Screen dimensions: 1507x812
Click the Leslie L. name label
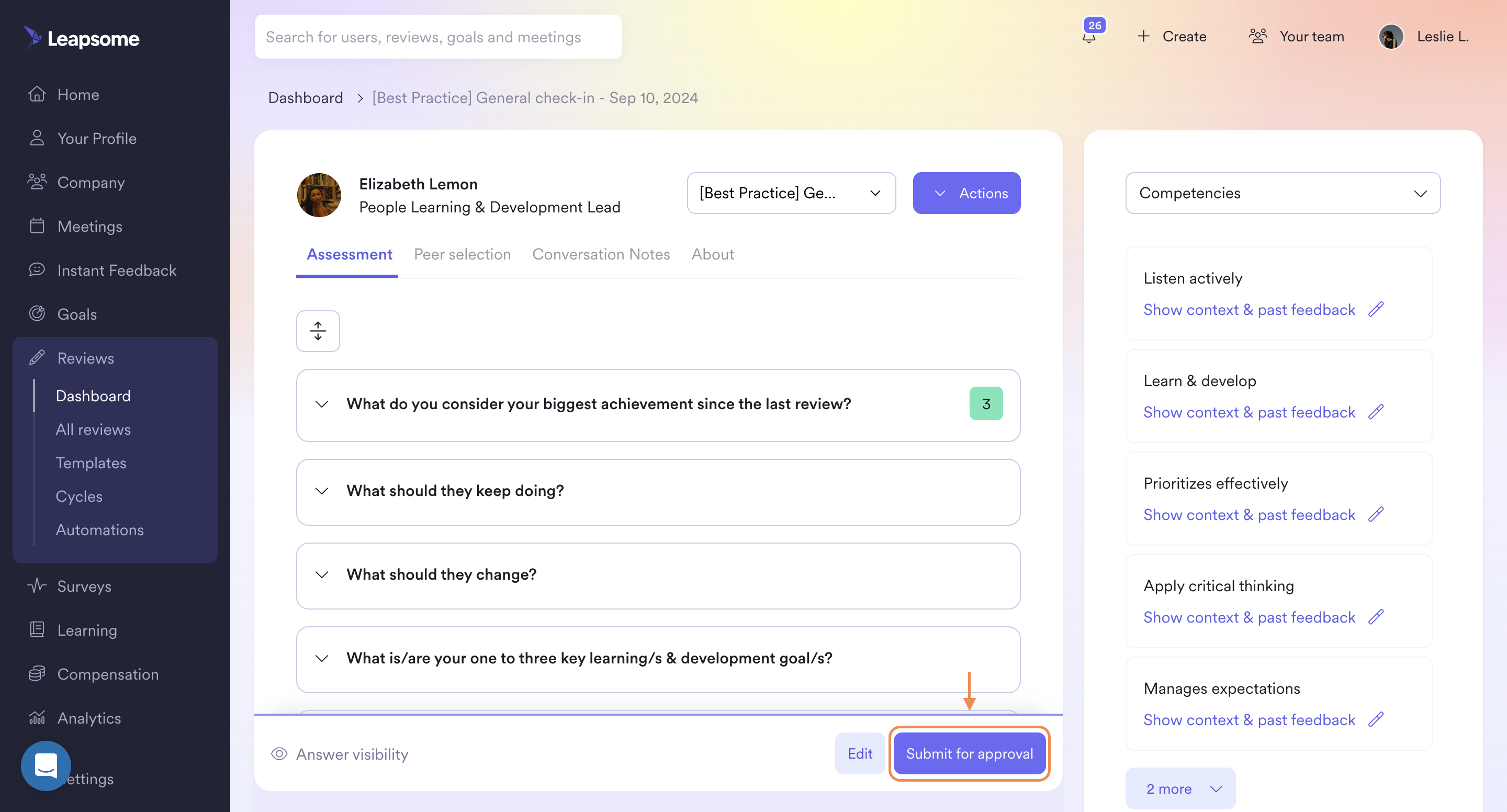(x=1442, y=36)
